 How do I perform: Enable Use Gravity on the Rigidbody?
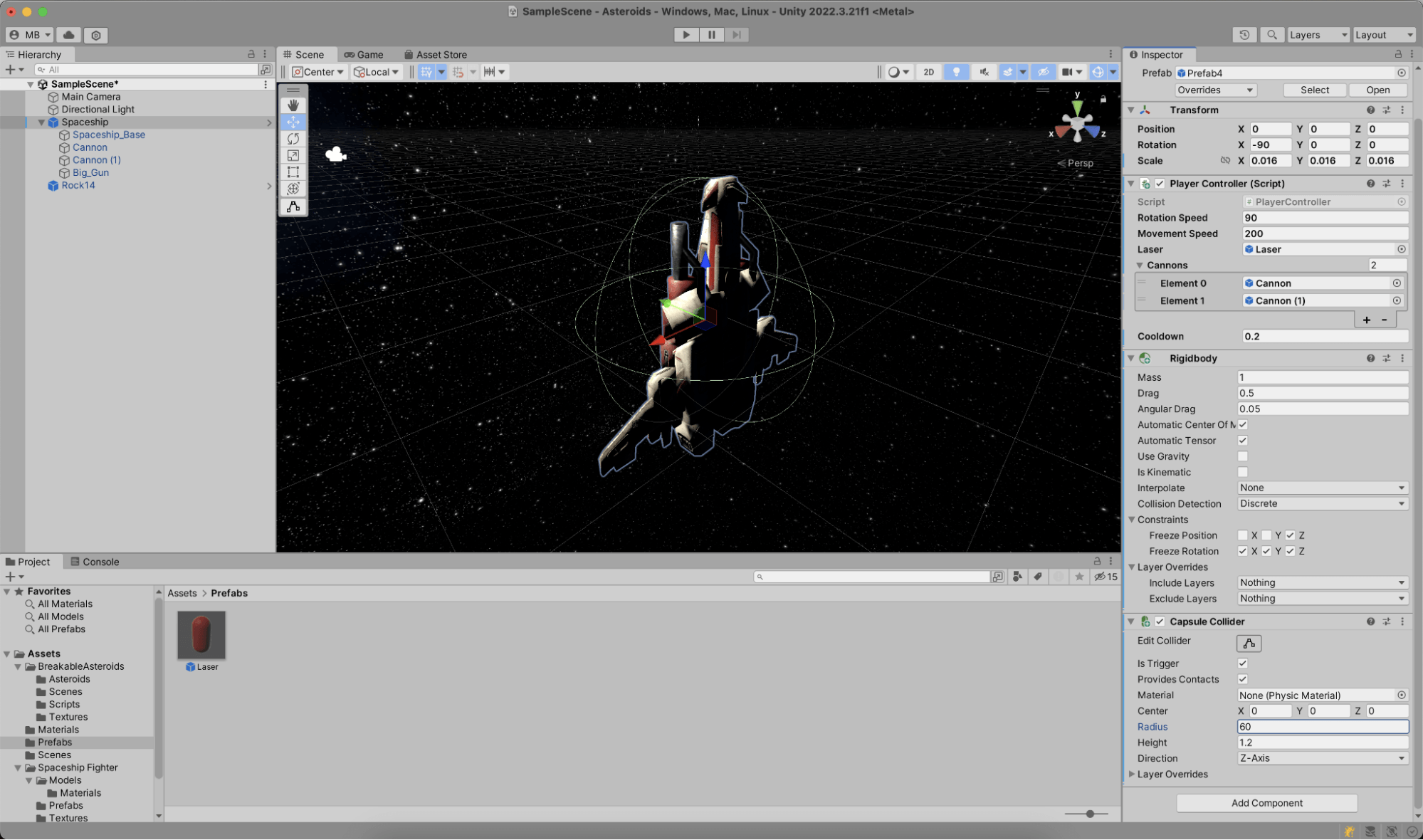tap(1243, 456)
